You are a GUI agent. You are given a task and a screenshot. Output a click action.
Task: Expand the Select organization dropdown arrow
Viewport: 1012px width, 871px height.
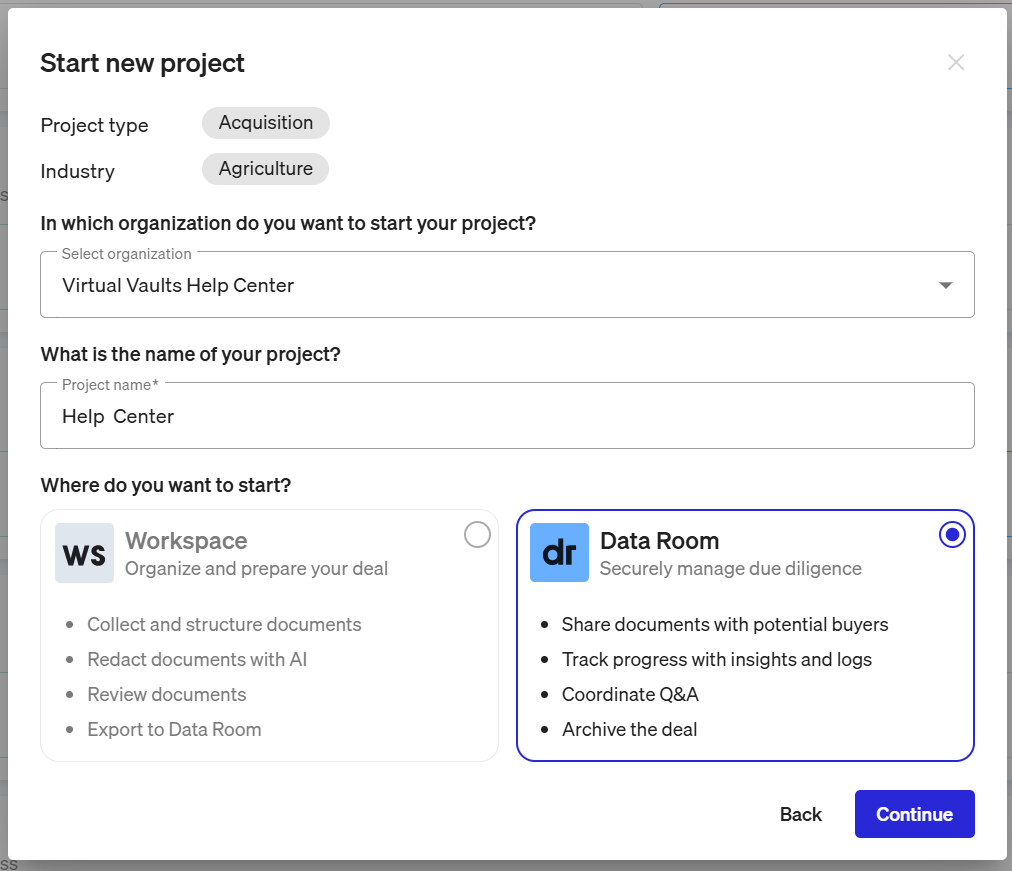click(x=946, y=285)
